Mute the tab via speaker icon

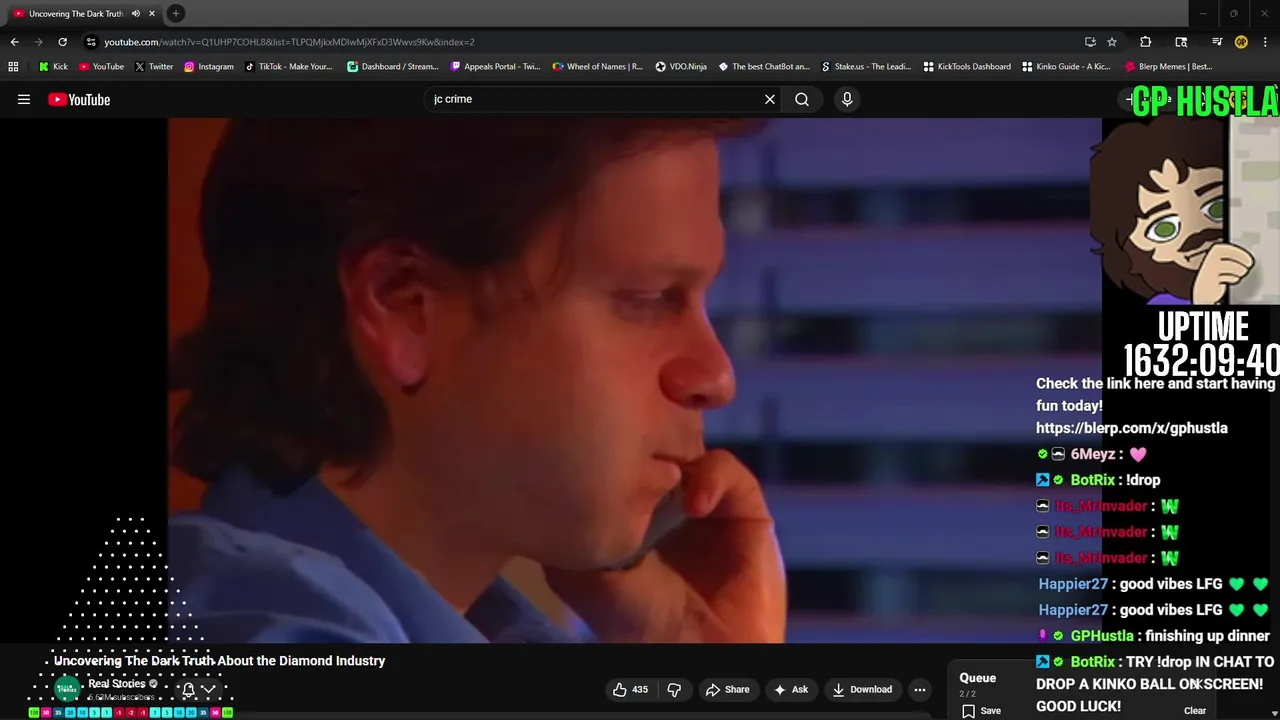point(135,14)
